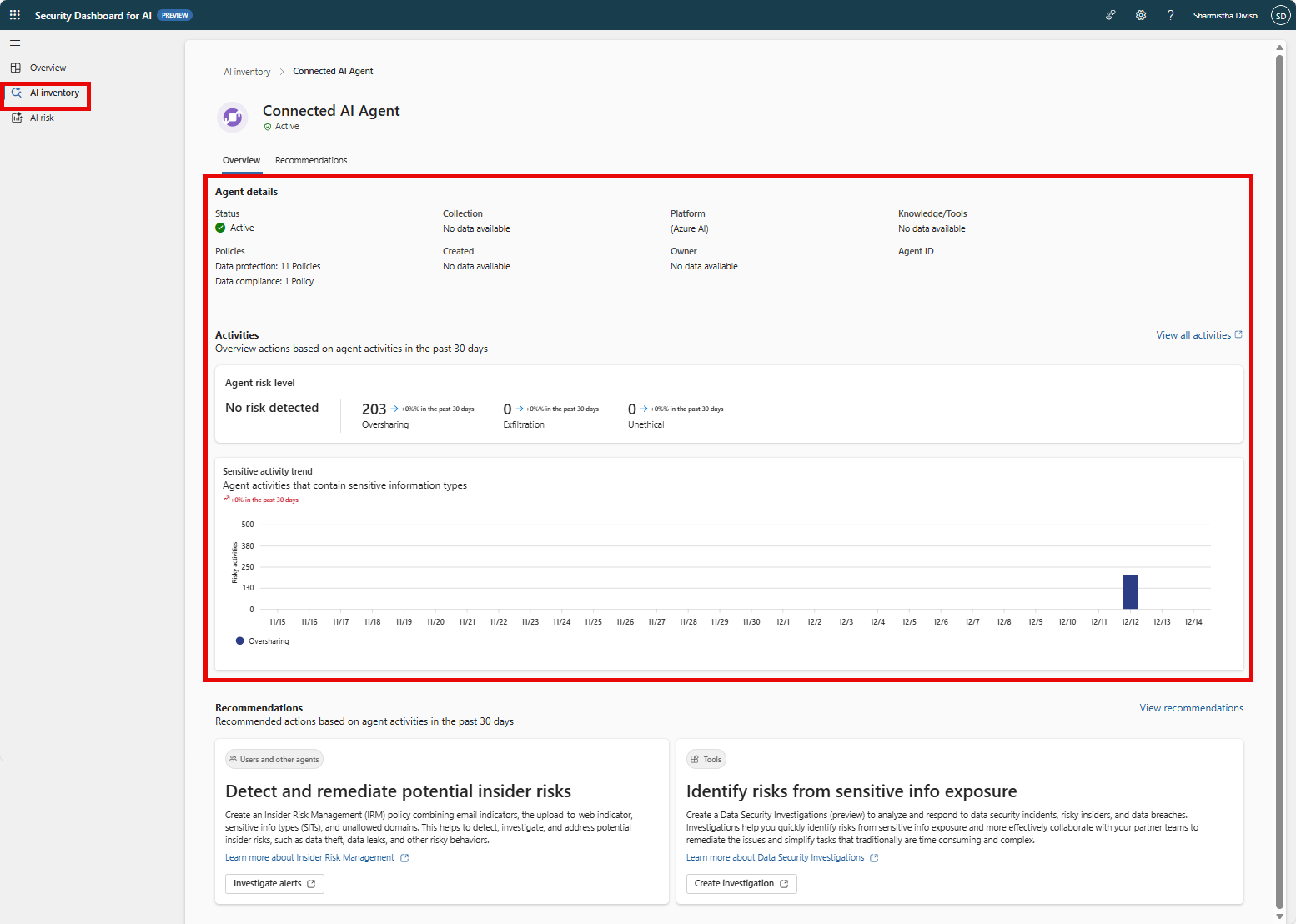Switch to the Recommendations tab

pos(311,160)
